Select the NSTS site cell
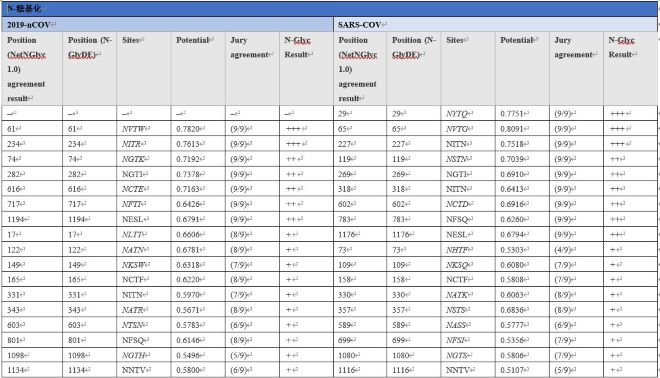This screenshot has width=660, height=378. (468, 310)
